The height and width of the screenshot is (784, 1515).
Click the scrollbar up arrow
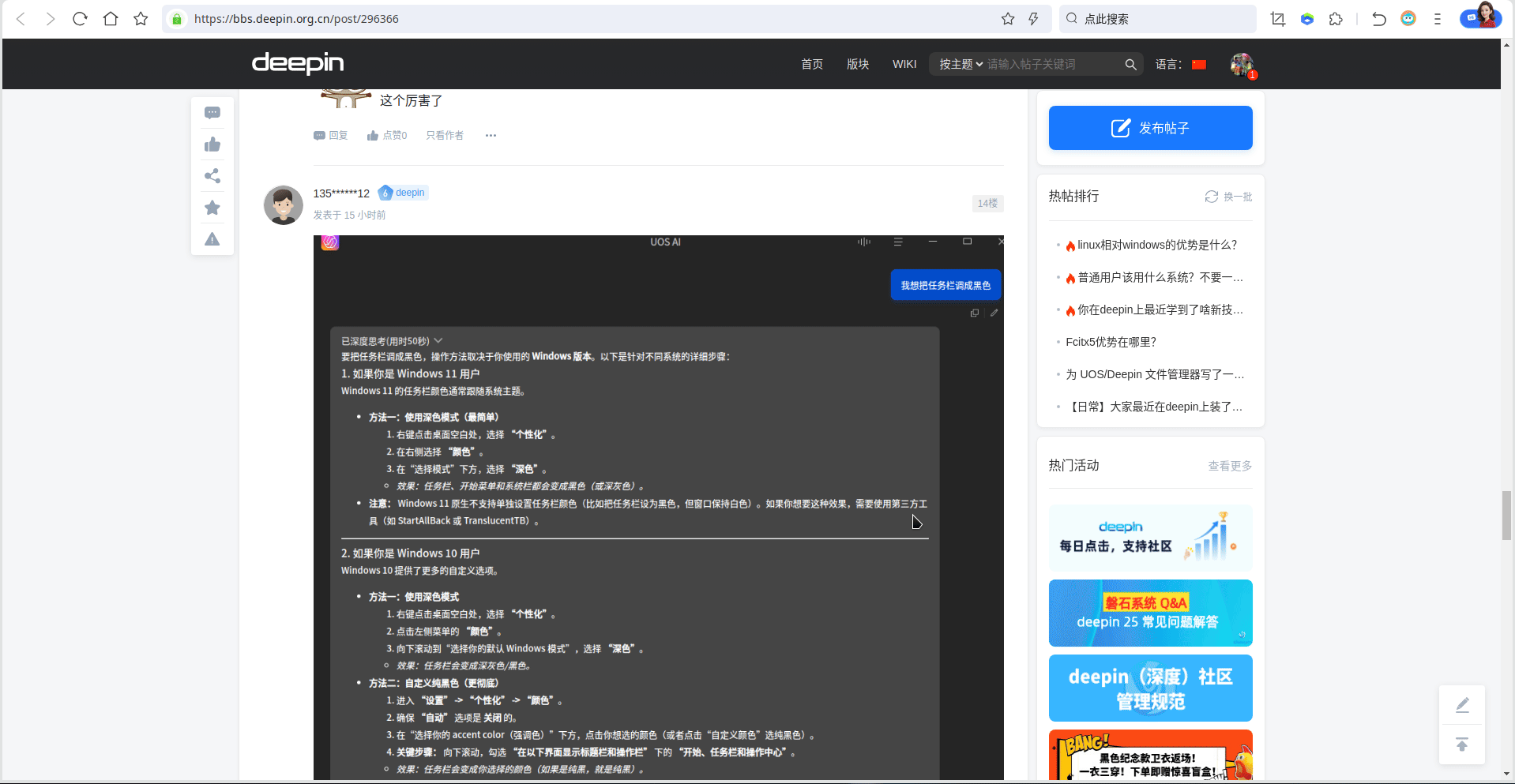point(1507,46)
